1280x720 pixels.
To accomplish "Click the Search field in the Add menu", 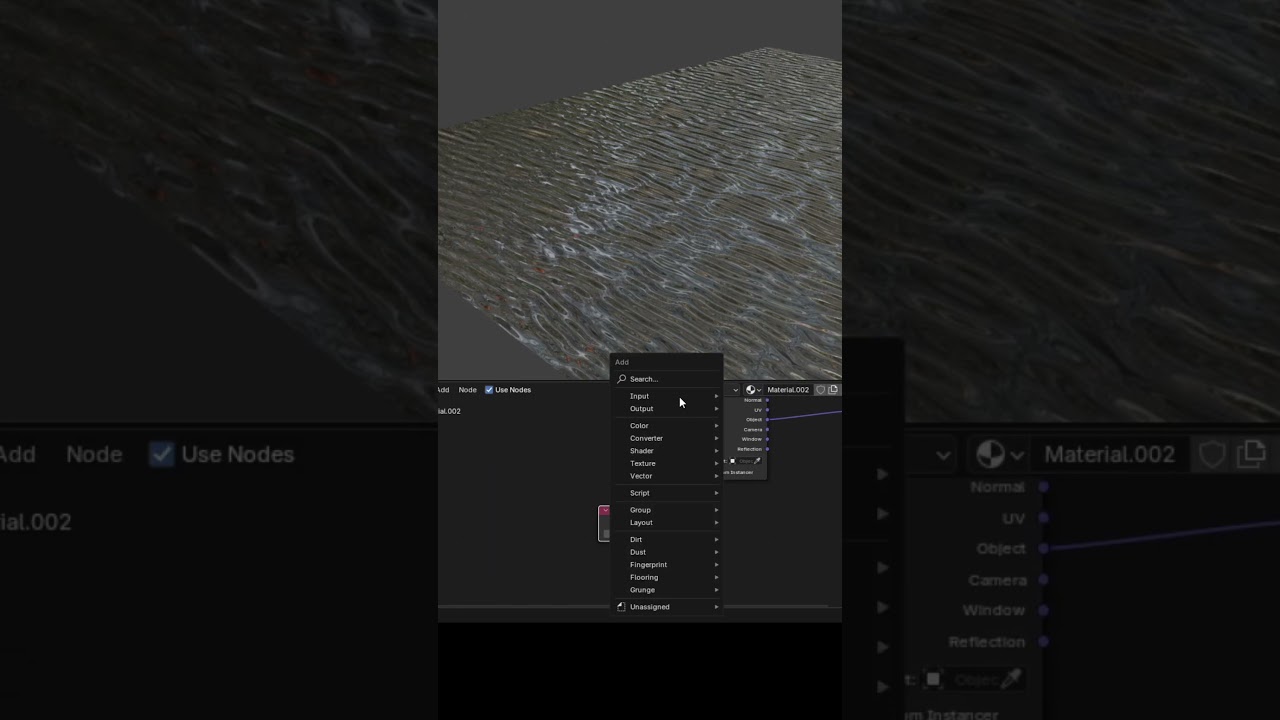I will 667,379.
